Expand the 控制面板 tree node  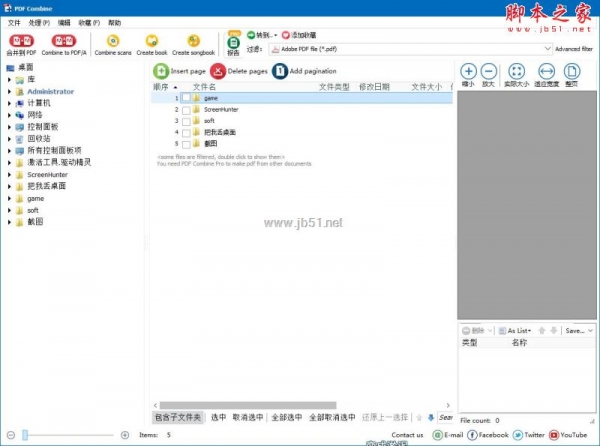(x=10, y=127)
